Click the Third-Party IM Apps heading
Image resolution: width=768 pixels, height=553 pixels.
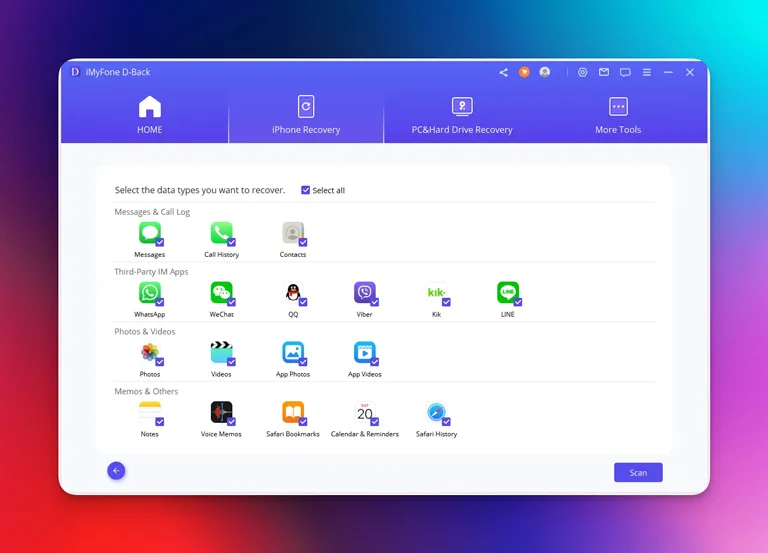coord(151,271)
